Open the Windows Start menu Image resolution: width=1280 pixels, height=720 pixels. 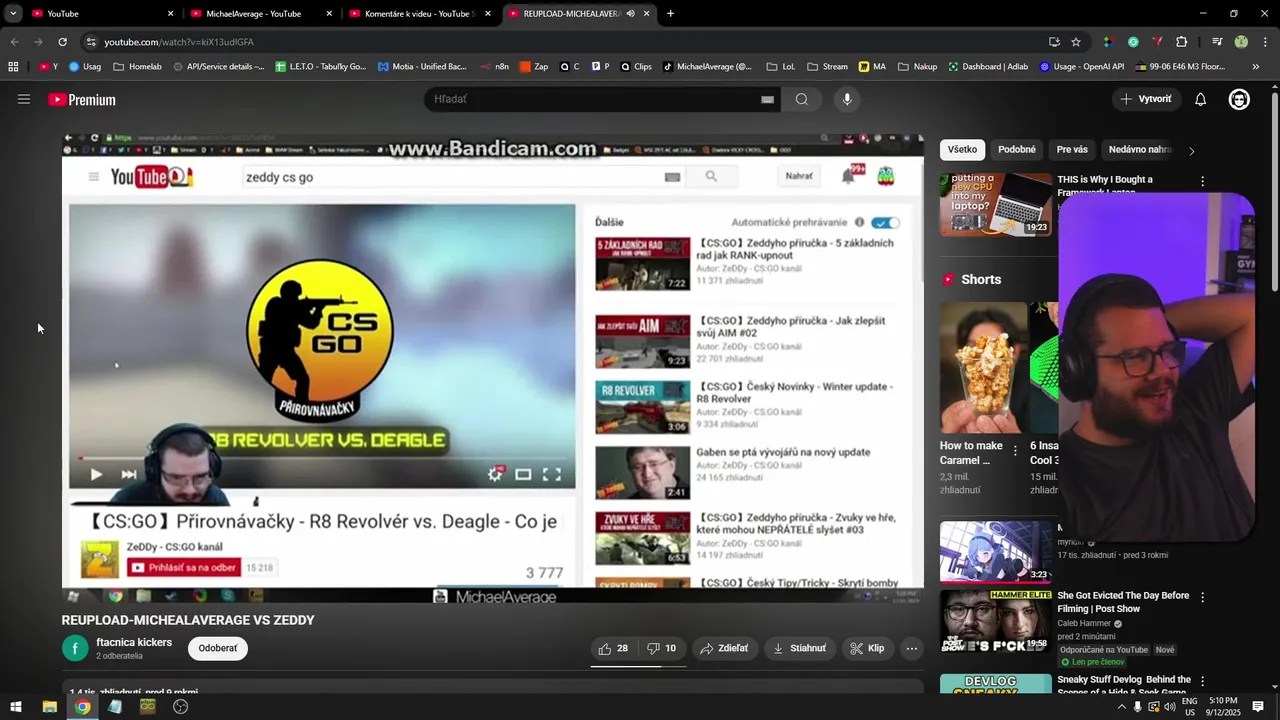15,706
